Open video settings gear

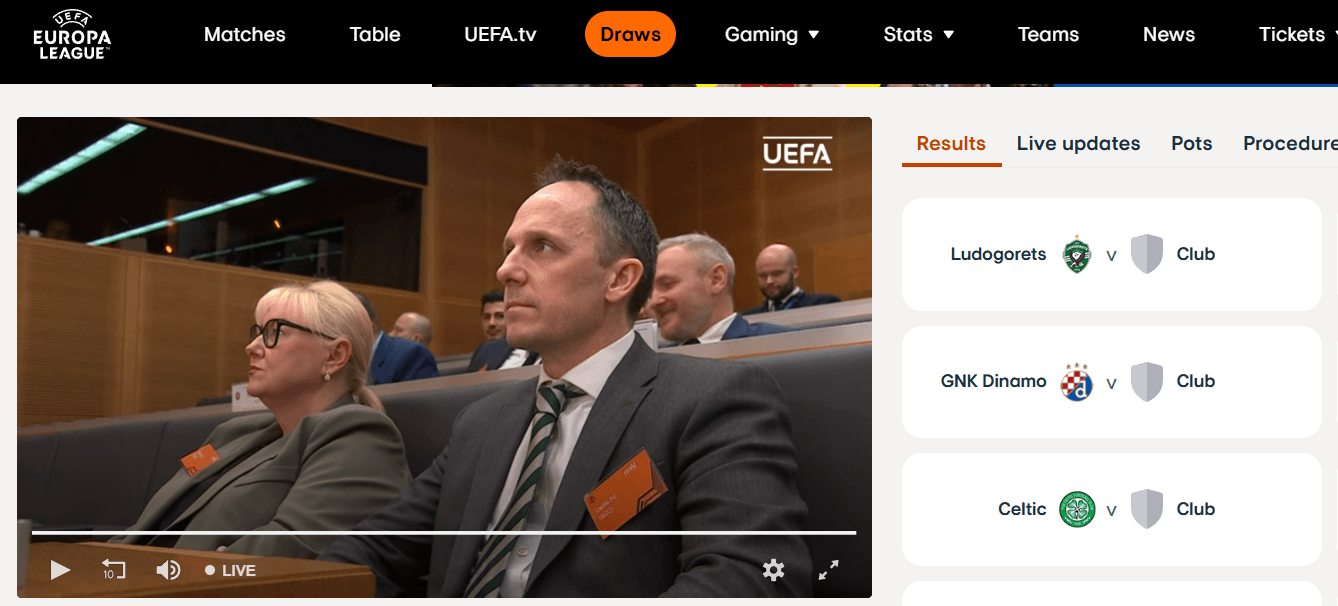pos(773,570)
